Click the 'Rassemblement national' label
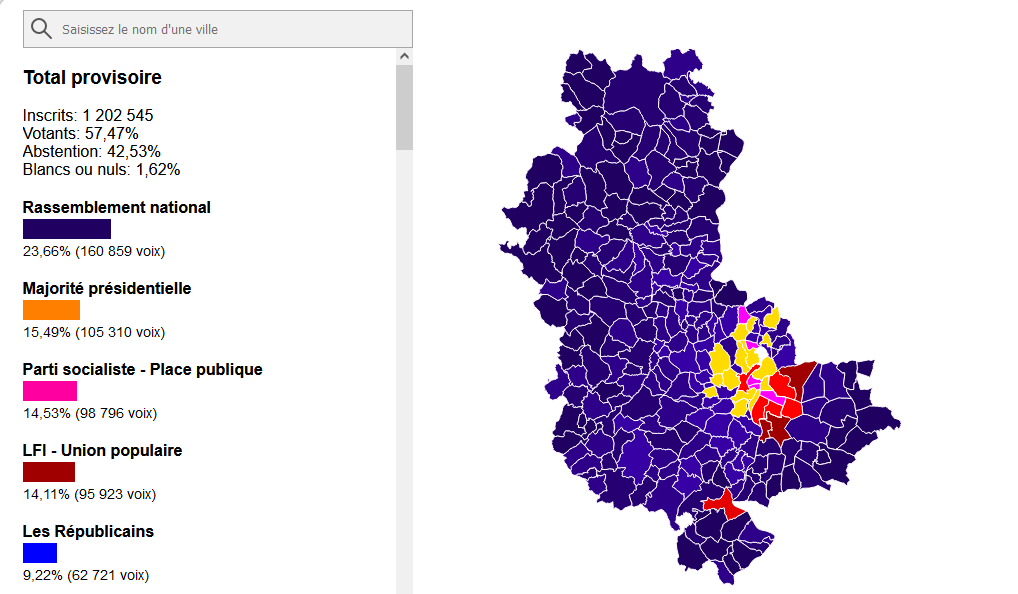 117,207
